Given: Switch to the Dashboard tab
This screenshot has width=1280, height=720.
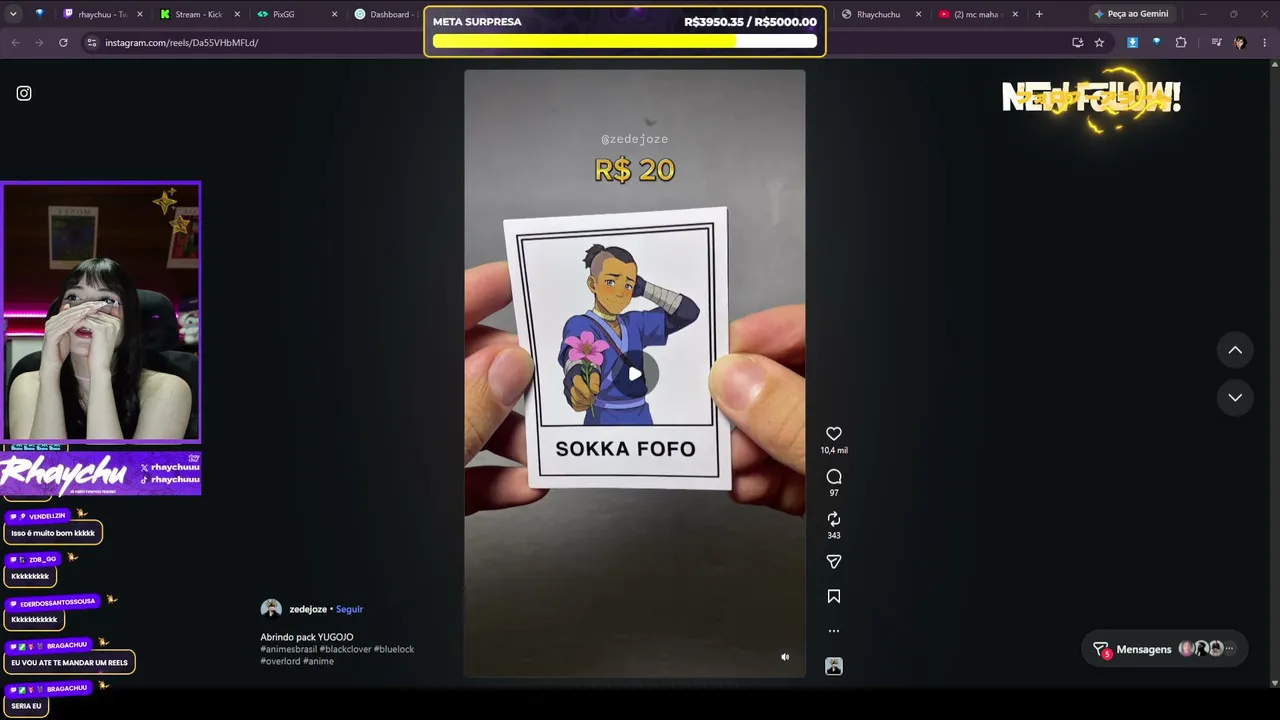Looking at the screenshot, I should tap(386, 14).
